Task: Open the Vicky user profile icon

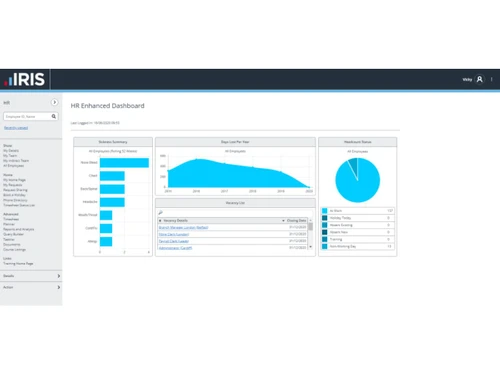Action: coord(479,79)
